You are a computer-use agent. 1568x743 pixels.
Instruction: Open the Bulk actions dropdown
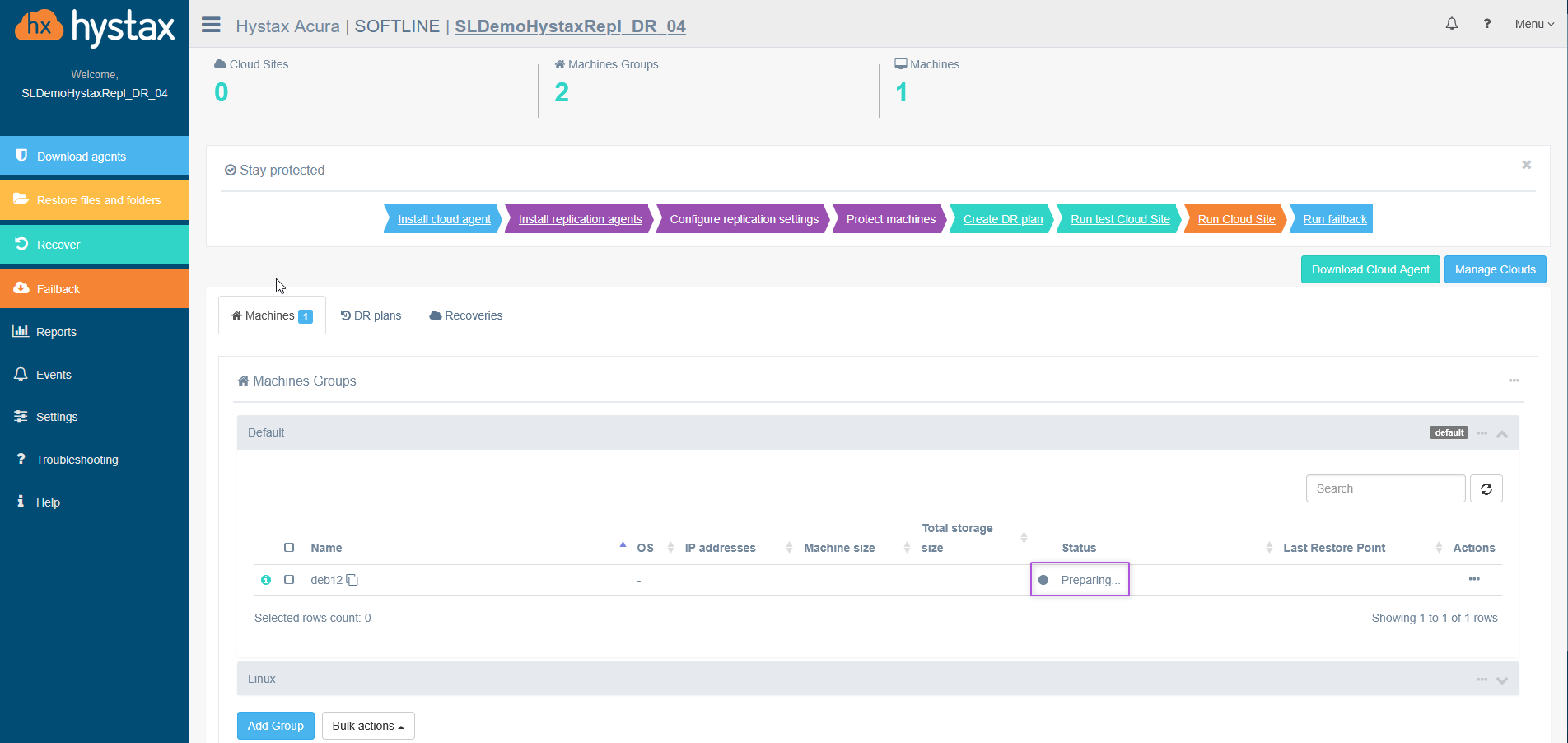point(368,726)
